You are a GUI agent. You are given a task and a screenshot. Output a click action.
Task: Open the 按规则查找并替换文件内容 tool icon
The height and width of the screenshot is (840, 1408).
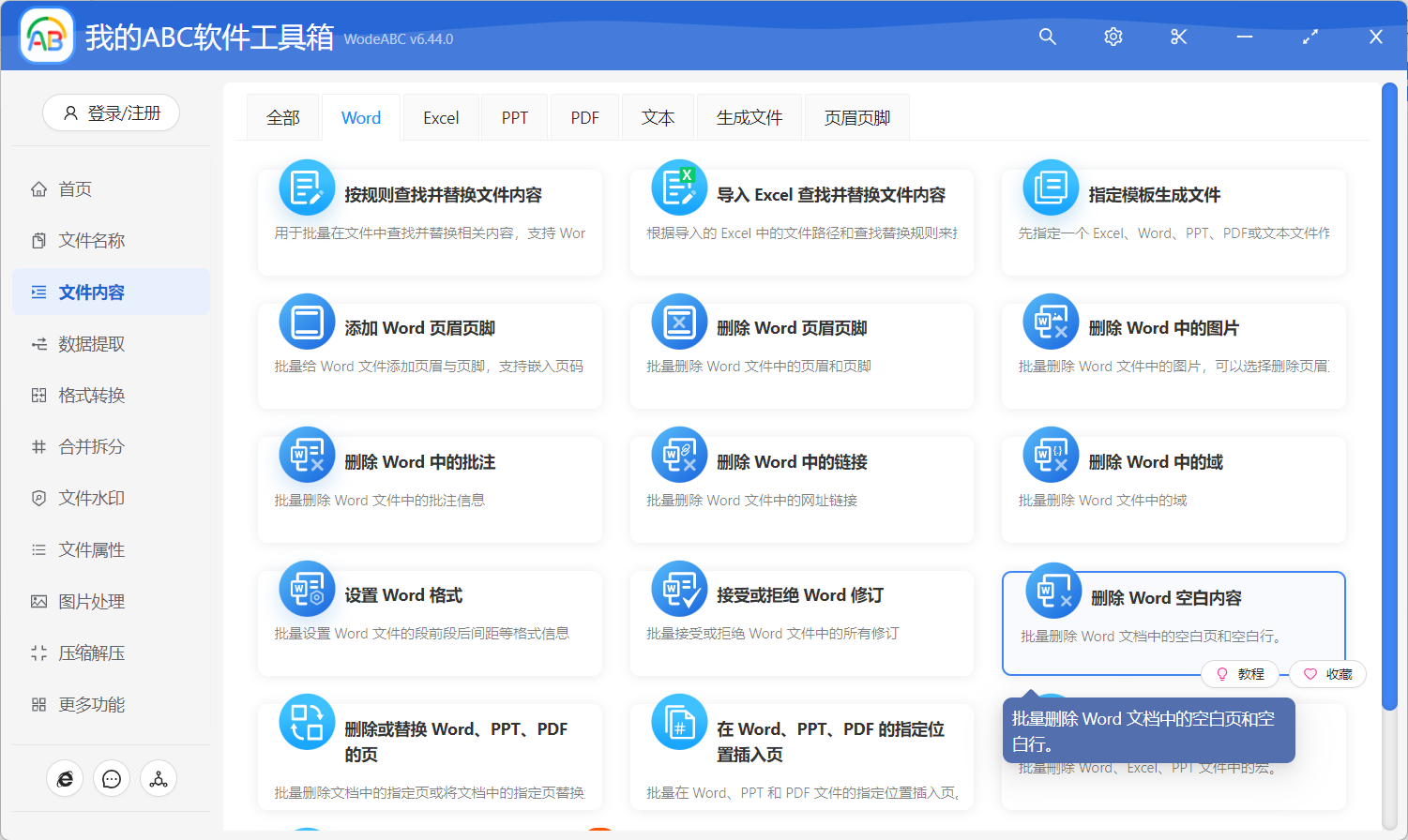(307, 187)
